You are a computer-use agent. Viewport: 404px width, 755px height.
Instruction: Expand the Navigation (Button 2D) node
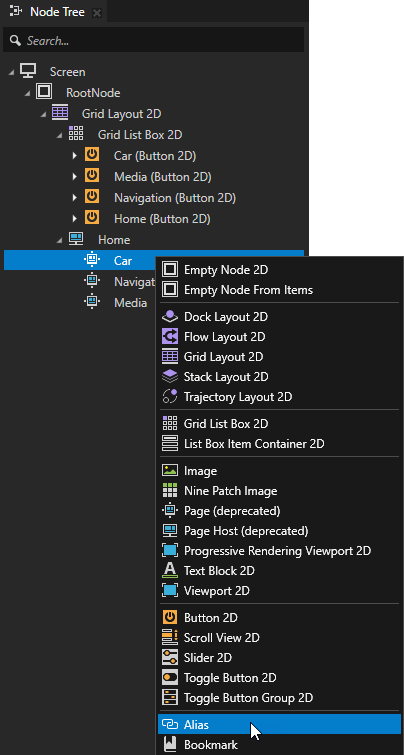point(75,197)
